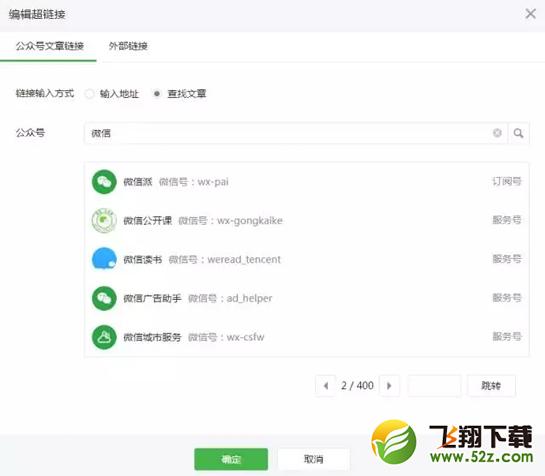Go to the previous results page
Image resolution: width=545 pixels, height=476 pixels.
(x=326, y=386)
